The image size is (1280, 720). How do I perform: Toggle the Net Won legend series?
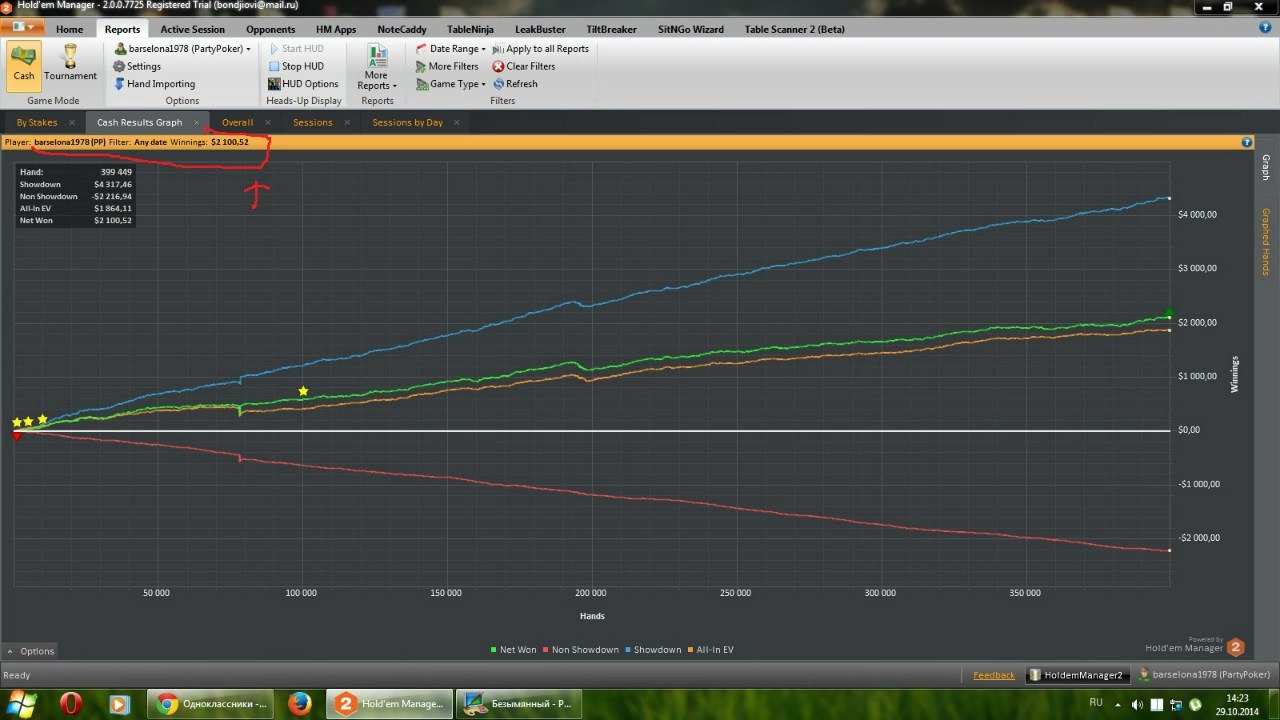513,650
